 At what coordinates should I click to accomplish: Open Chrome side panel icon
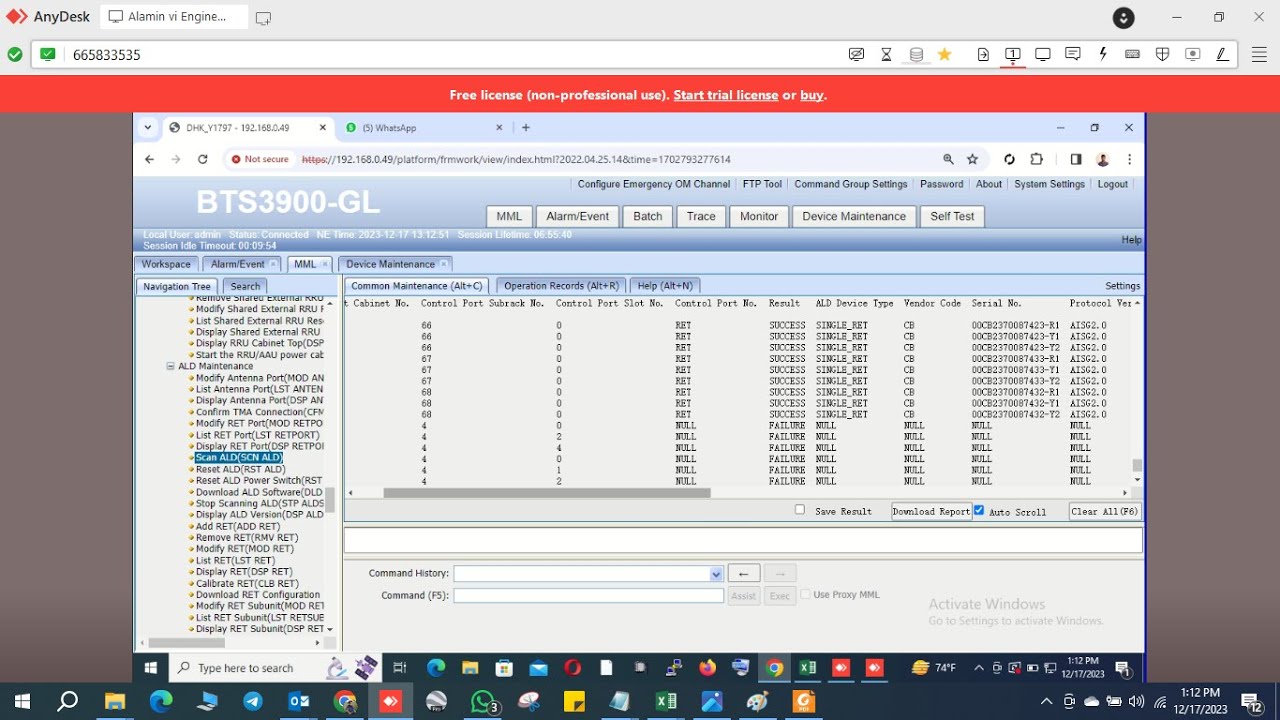point(1076,159)
